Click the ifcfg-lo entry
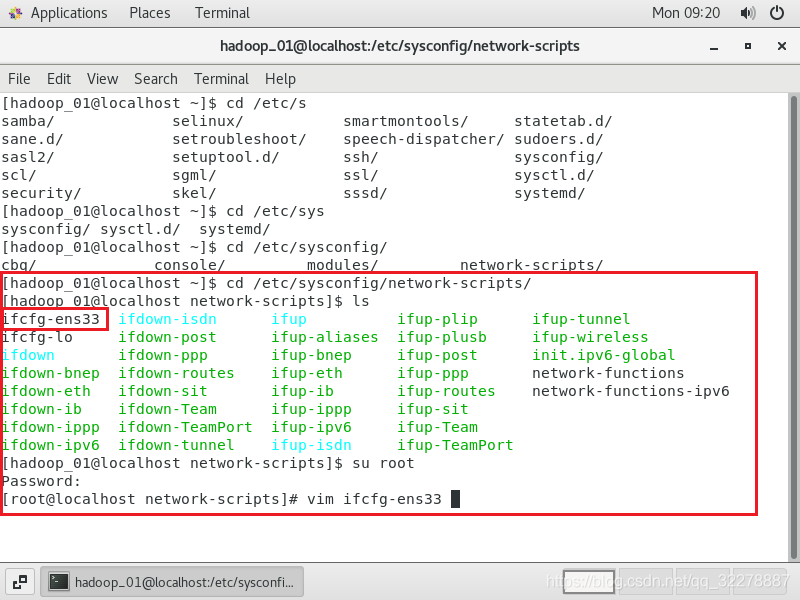 37,337
